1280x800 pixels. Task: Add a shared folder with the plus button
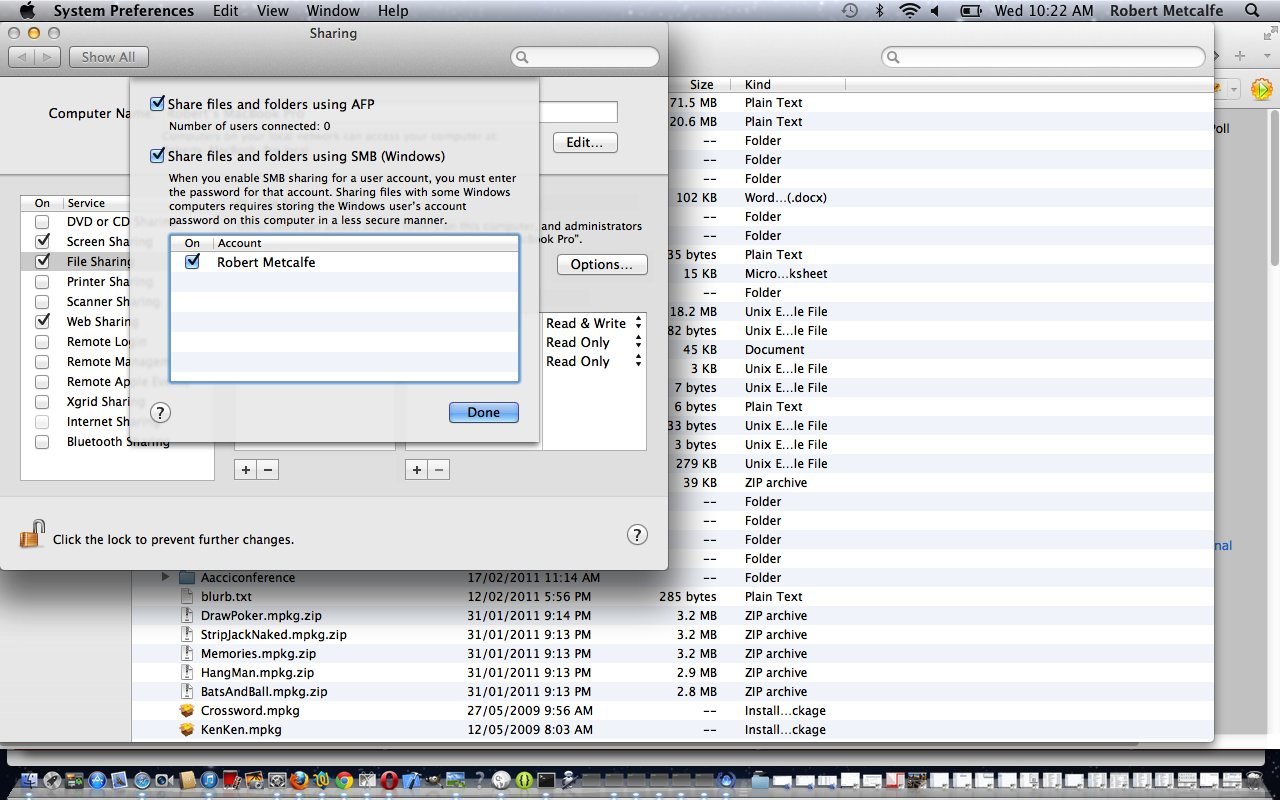[x=245, y=469]
